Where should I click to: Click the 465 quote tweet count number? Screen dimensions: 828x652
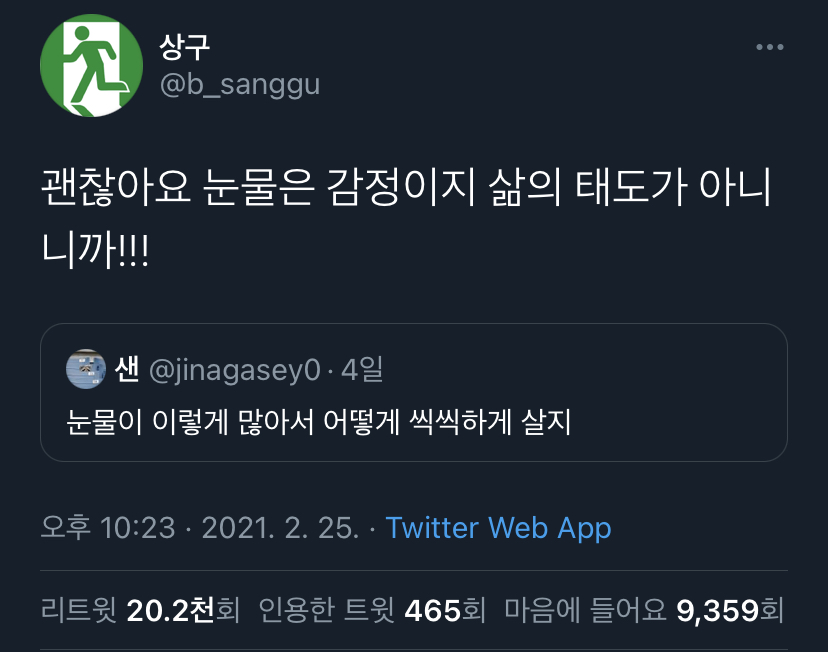[x=432, y=610]
